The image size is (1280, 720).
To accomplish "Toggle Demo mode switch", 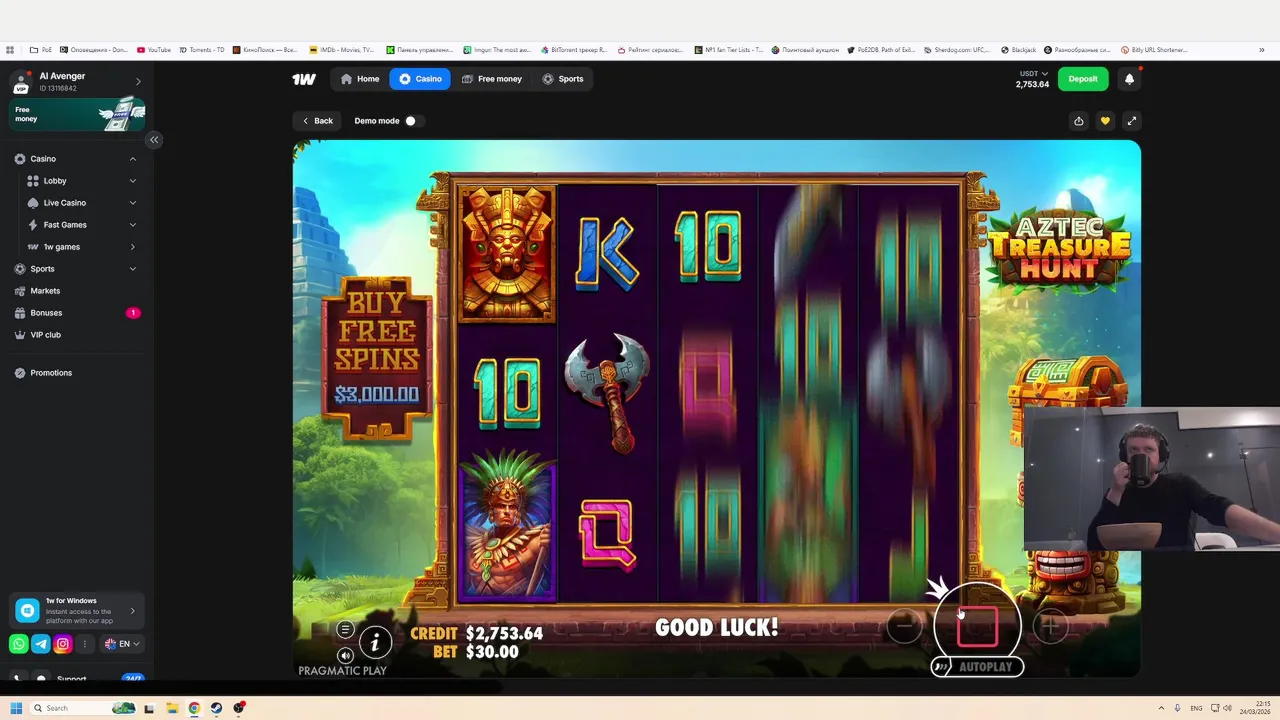I will click(x=413, y=121).
